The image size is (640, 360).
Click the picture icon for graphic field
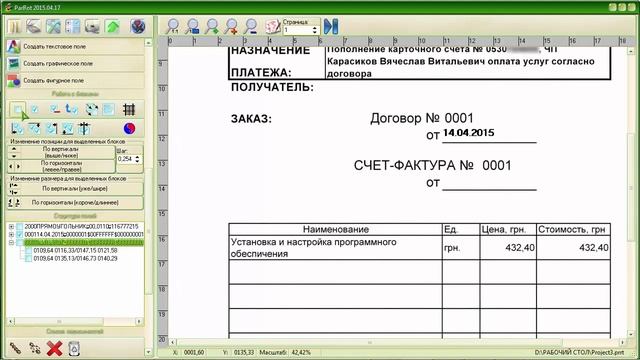point(13,64)
